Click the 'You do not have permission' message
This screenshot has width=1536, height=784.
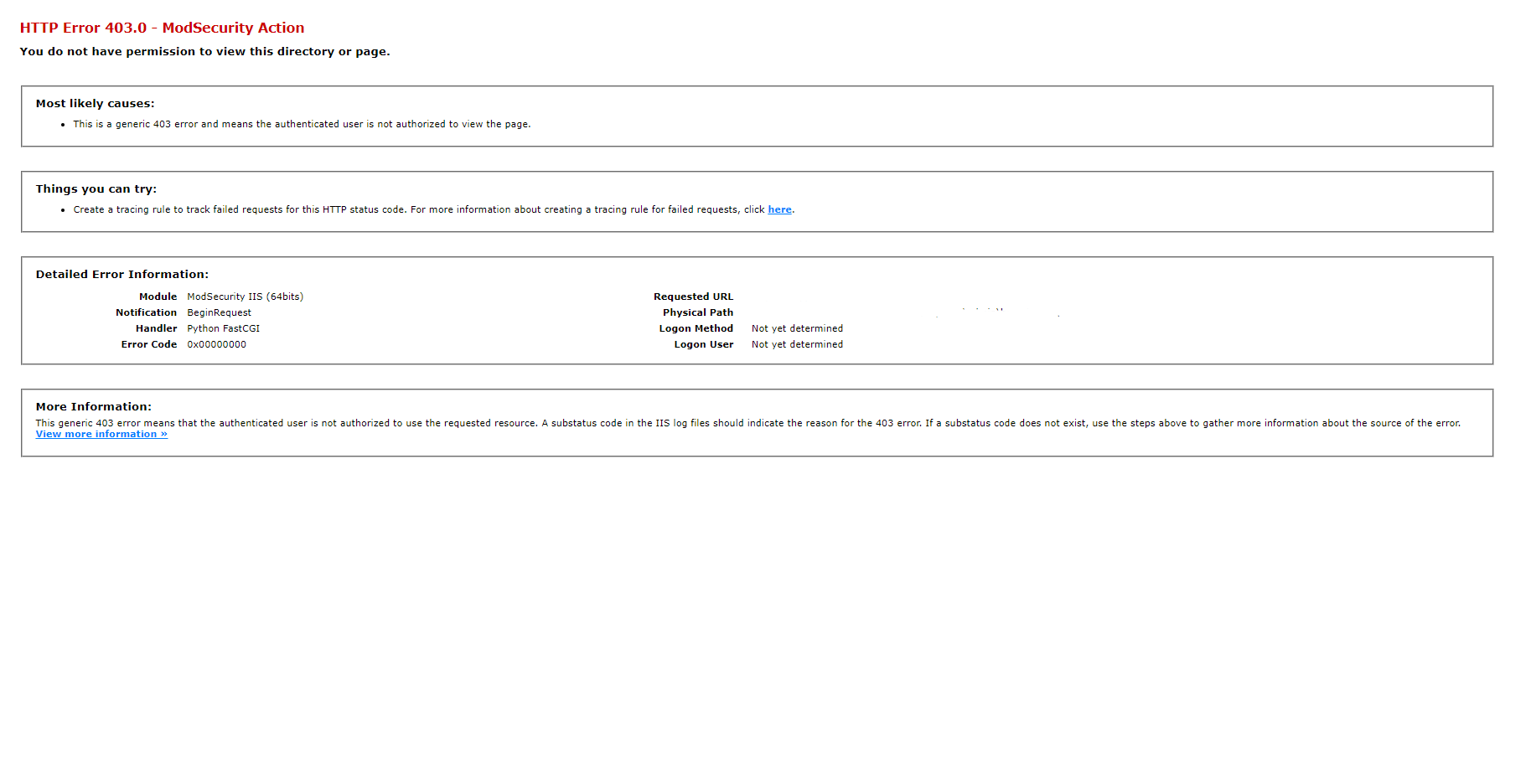tap(204, 51)
